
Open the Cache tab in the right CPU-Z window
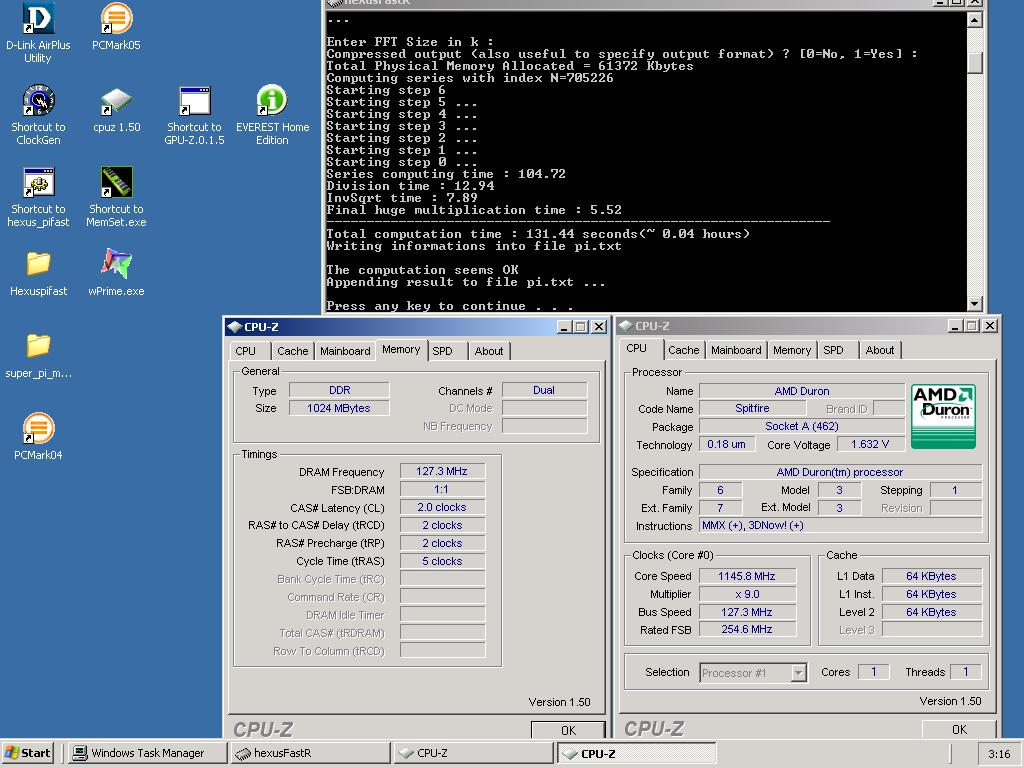tap(683, 350)
